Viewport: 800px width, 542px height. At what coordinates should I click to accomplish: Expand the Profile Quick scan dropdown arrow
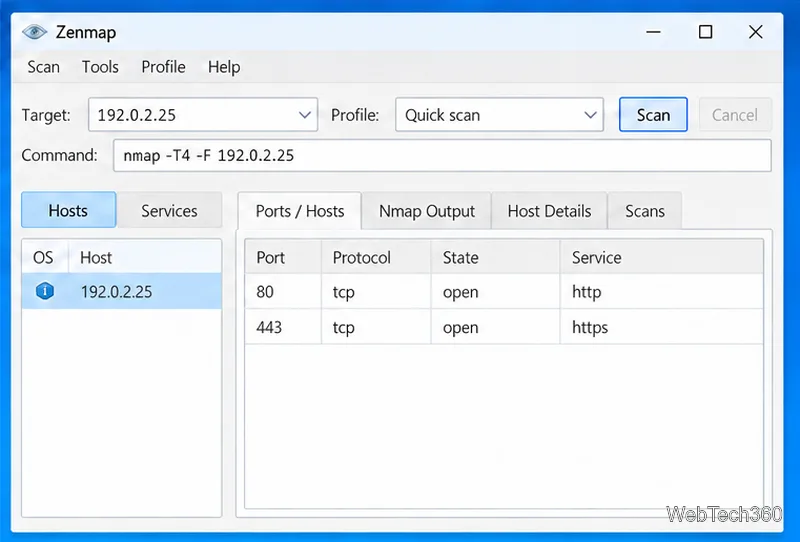tap(590, 115)
